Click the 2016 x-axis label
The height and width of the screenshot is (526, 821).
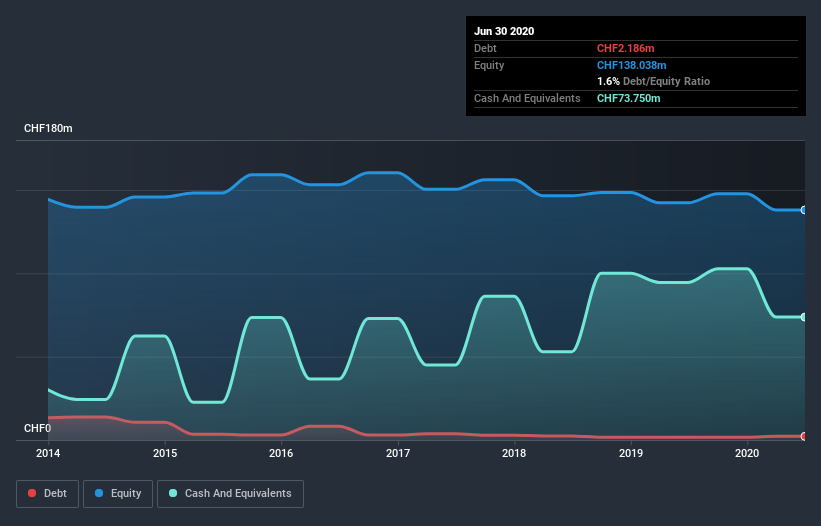[x=281, y=453]
